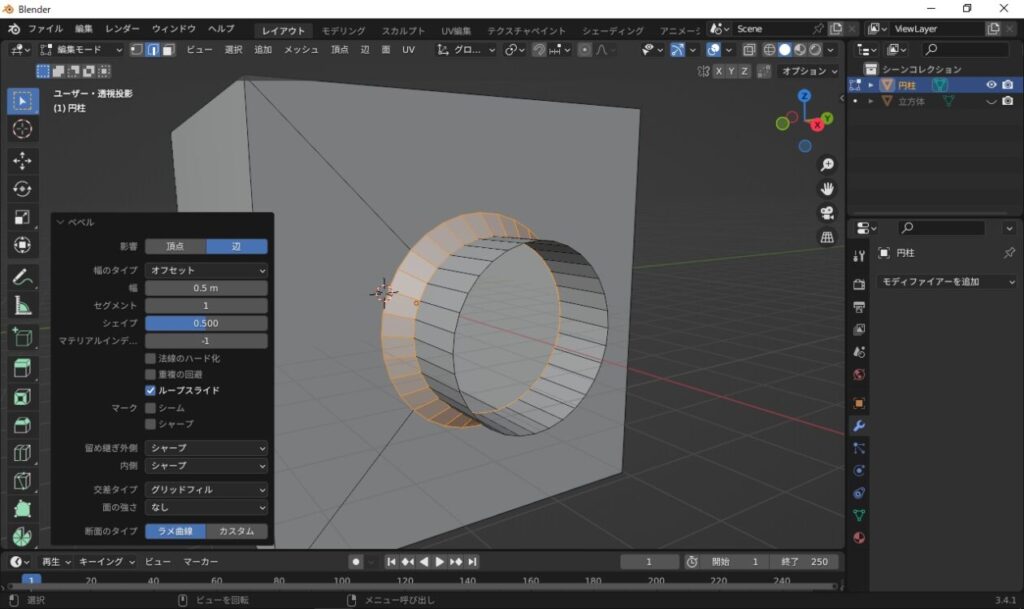Select the カスタム profile type button

pos(237,531)
